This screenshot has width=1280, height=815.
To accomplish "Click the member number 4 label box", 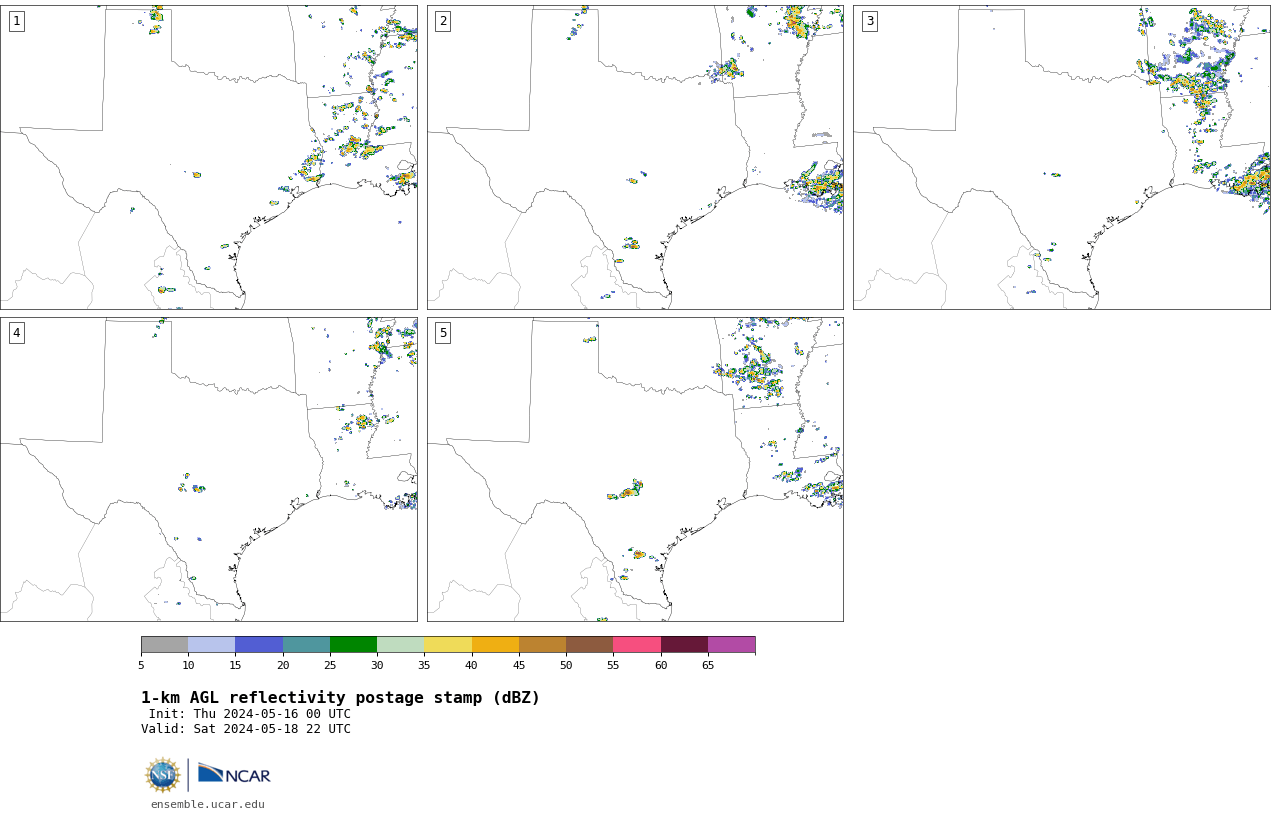I will tap(16, 333).
